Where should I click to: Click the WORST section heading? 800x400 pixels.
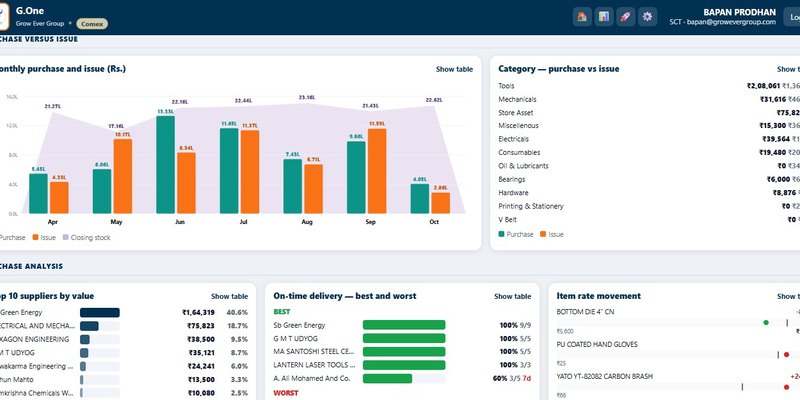click(286, 393)
